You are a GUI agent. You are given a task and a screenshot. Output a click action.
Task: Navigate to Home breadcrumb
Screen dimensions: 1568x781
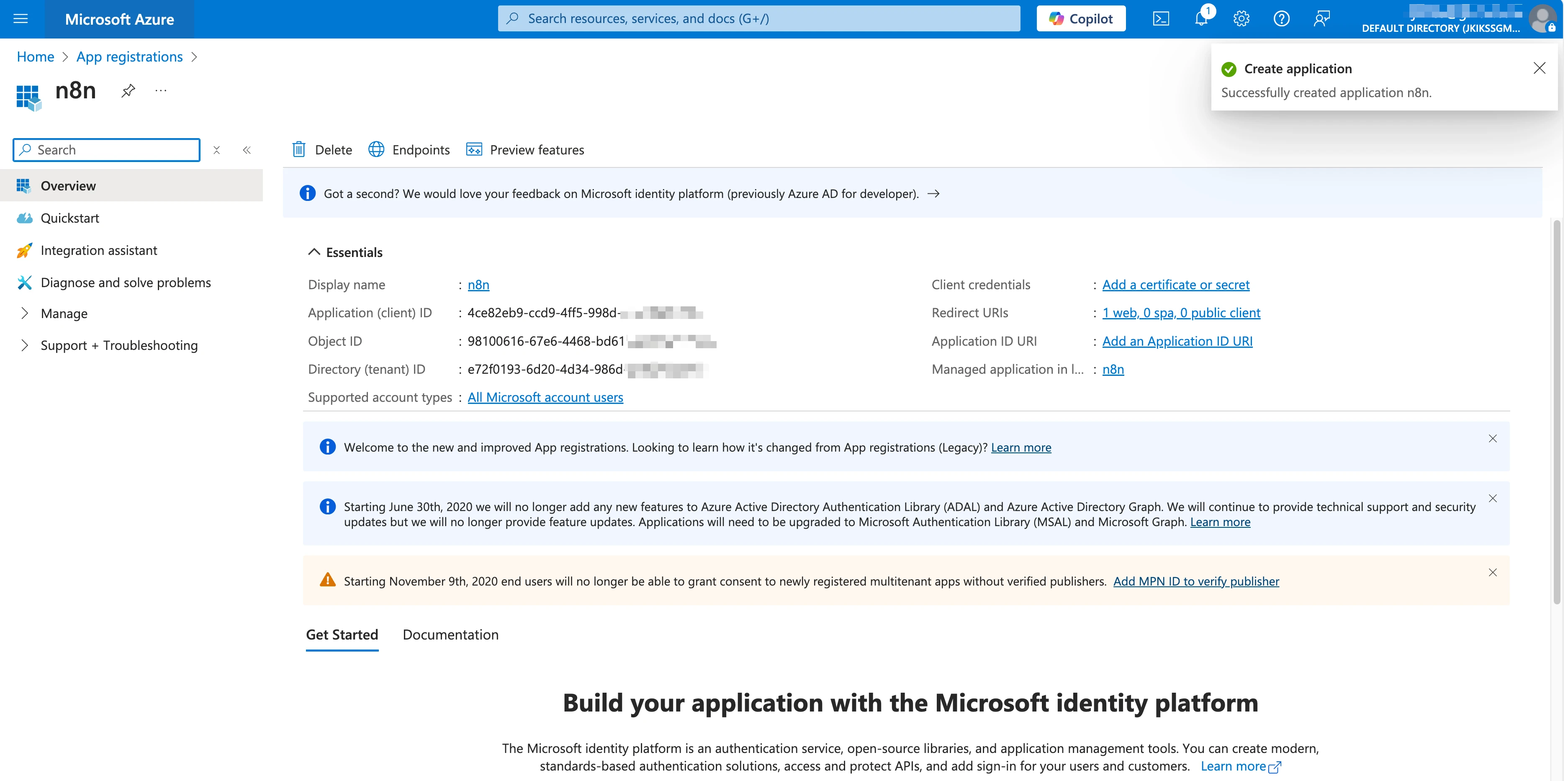coord(35,57)
